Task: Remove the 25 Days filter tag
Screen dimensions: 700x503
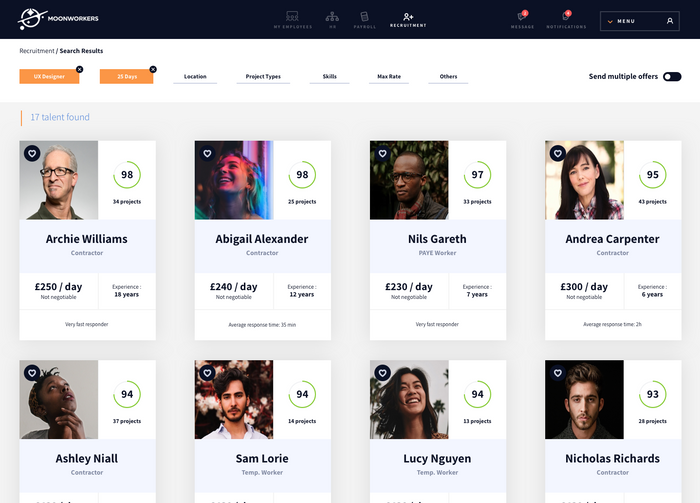Action: [153, 69]
